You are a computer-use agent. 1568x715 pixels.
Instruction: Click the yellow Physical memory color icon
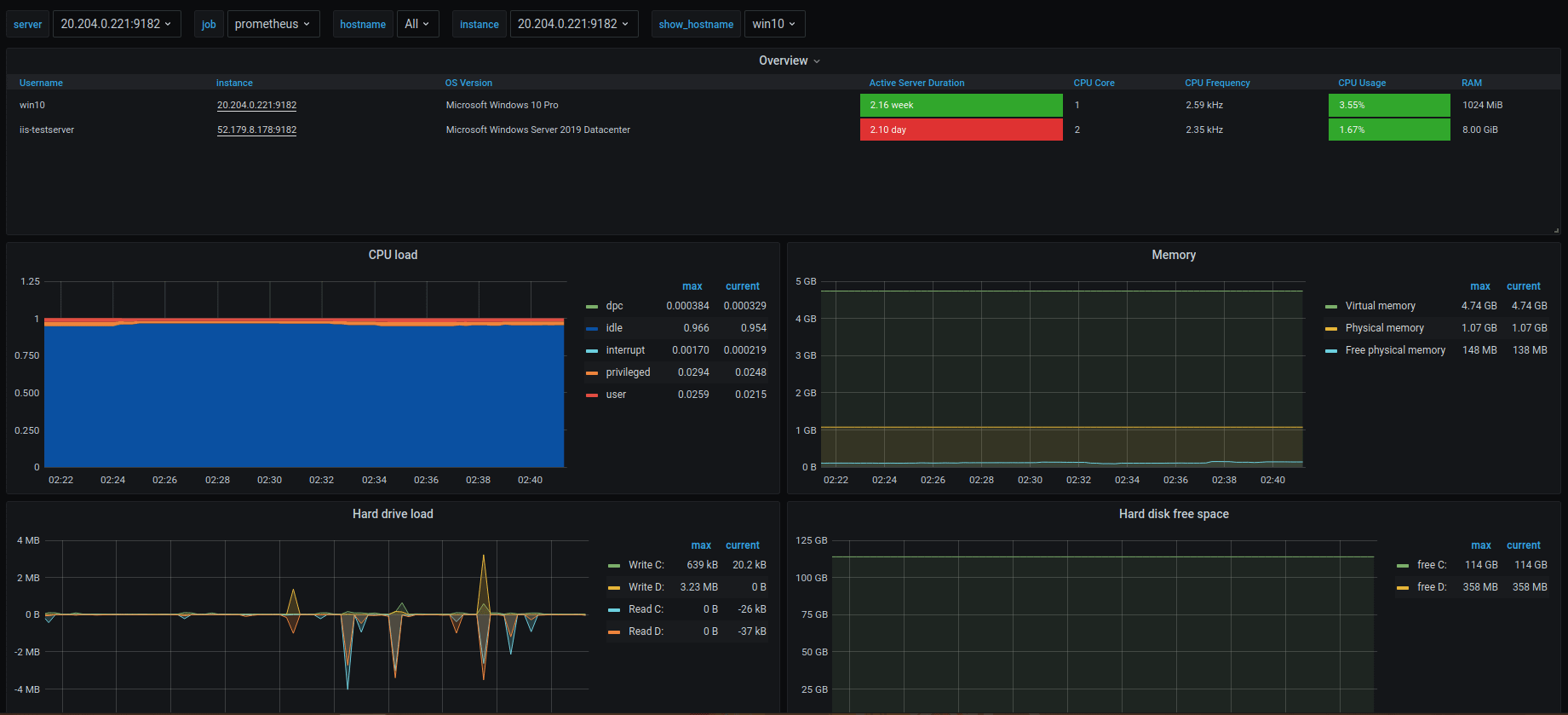[1331, 329]
